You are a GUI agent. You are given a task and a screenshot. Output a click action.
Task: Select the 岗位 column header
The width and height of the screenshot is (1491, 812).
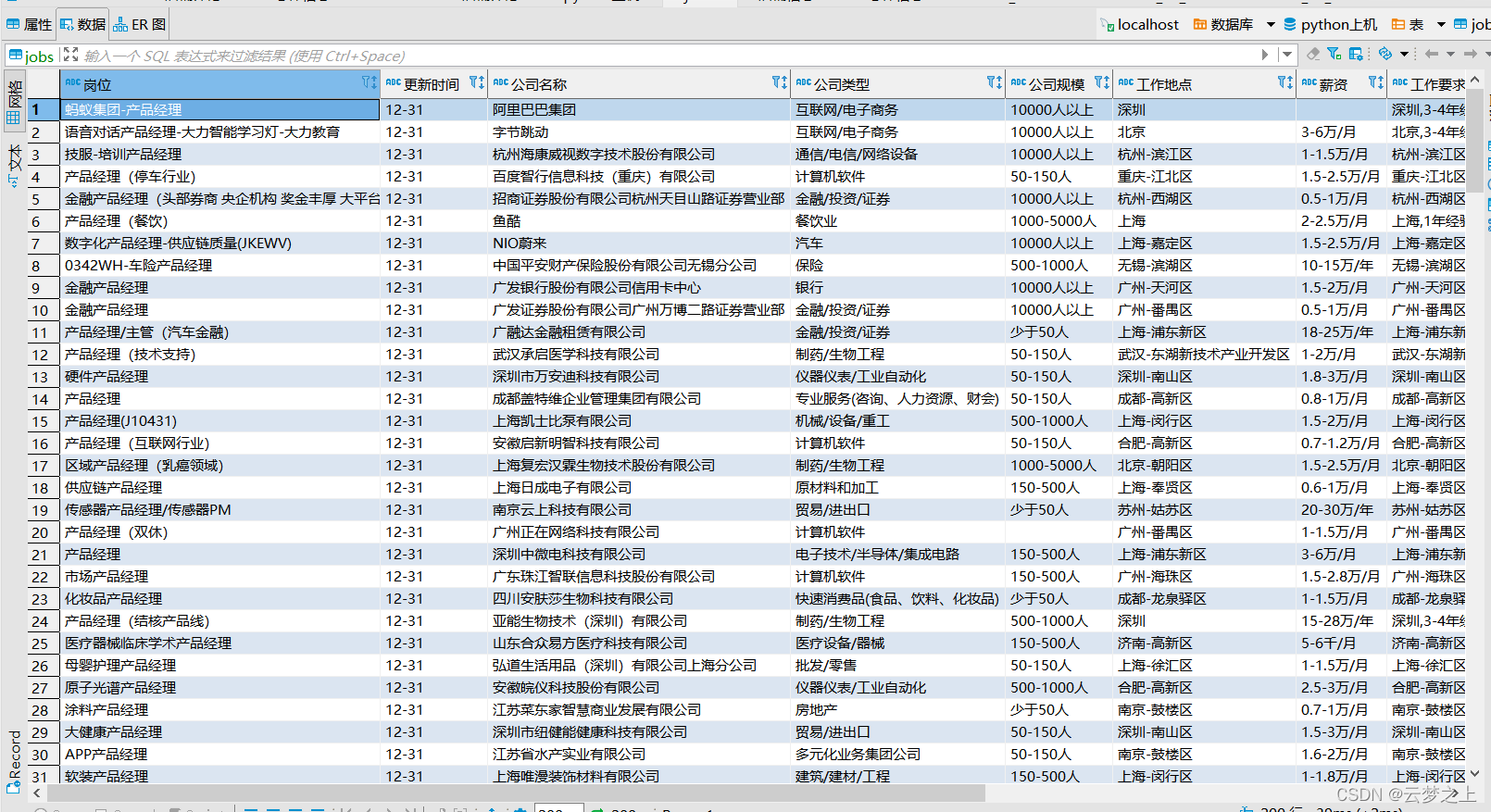click(220, 84)
